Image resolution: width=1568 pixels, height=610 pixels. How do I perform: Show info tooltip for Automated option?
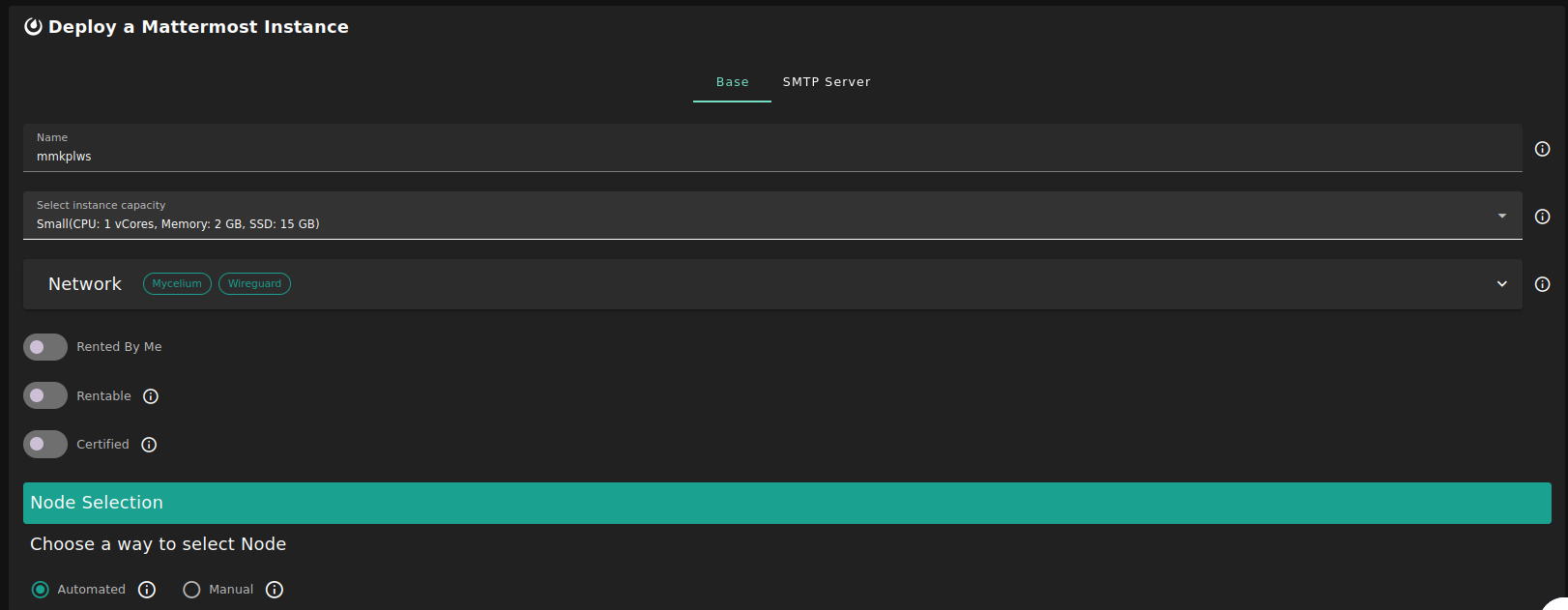click(147, 590)
